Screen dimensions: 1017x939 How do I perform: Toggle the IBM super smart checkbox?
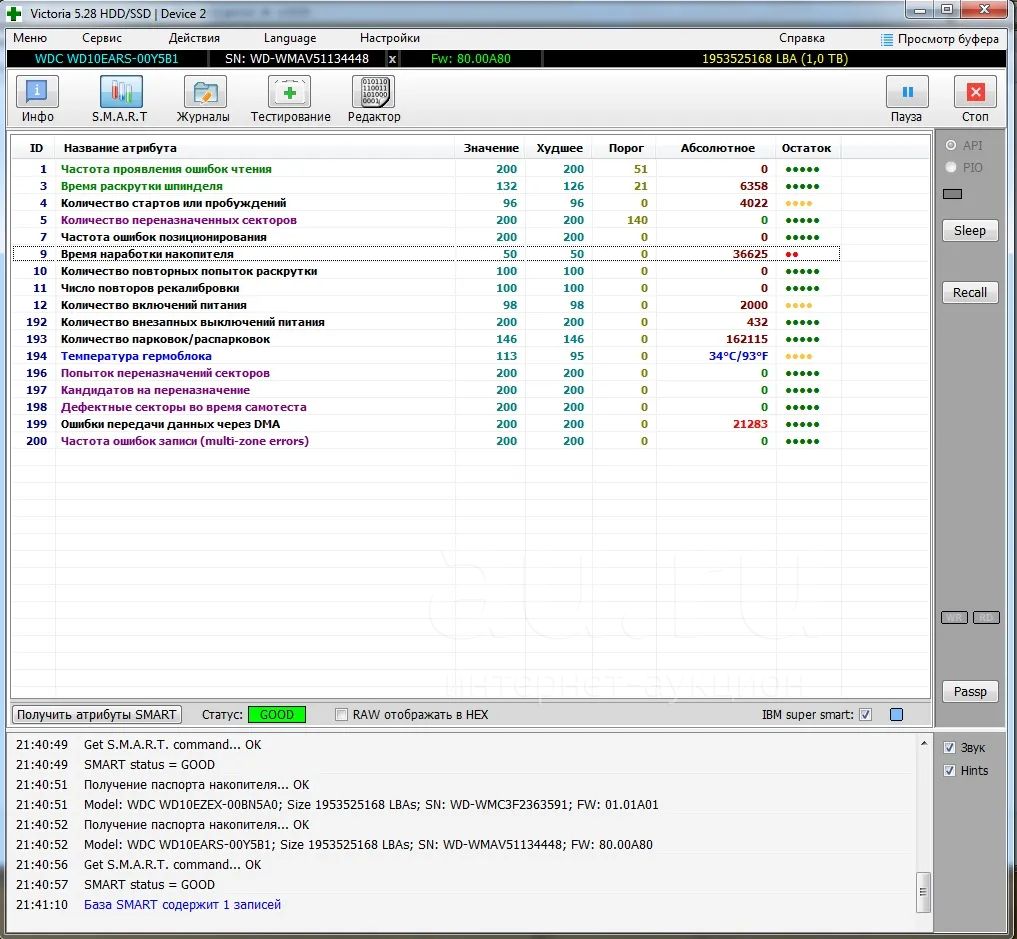click(x=865, y=715)
